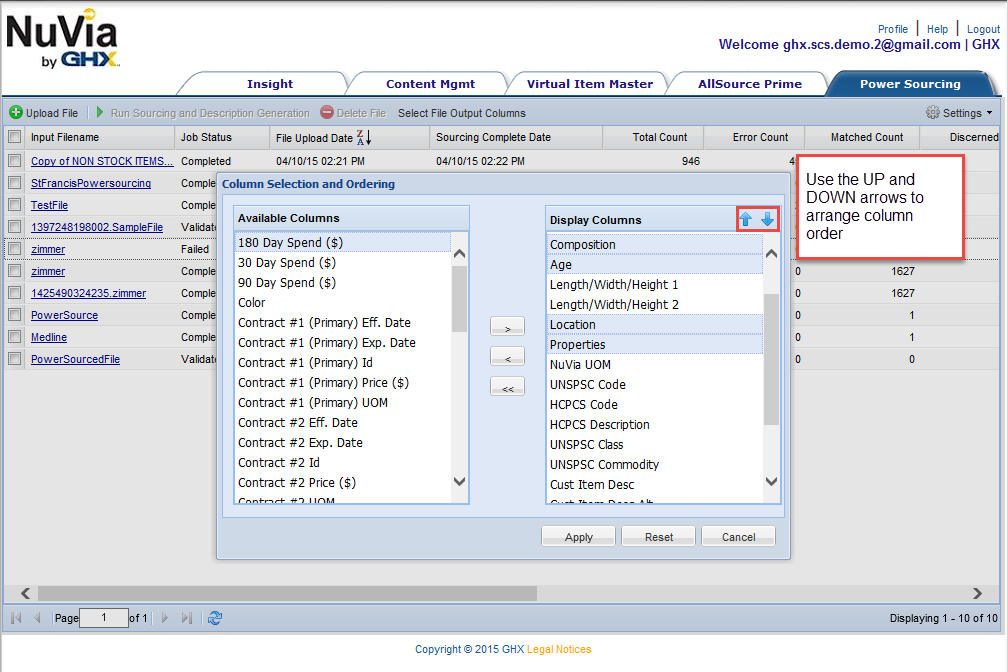The height and width of the screenshot is (672, 1007).
Task: Click the Logout link
Action: tap(983, 29)
